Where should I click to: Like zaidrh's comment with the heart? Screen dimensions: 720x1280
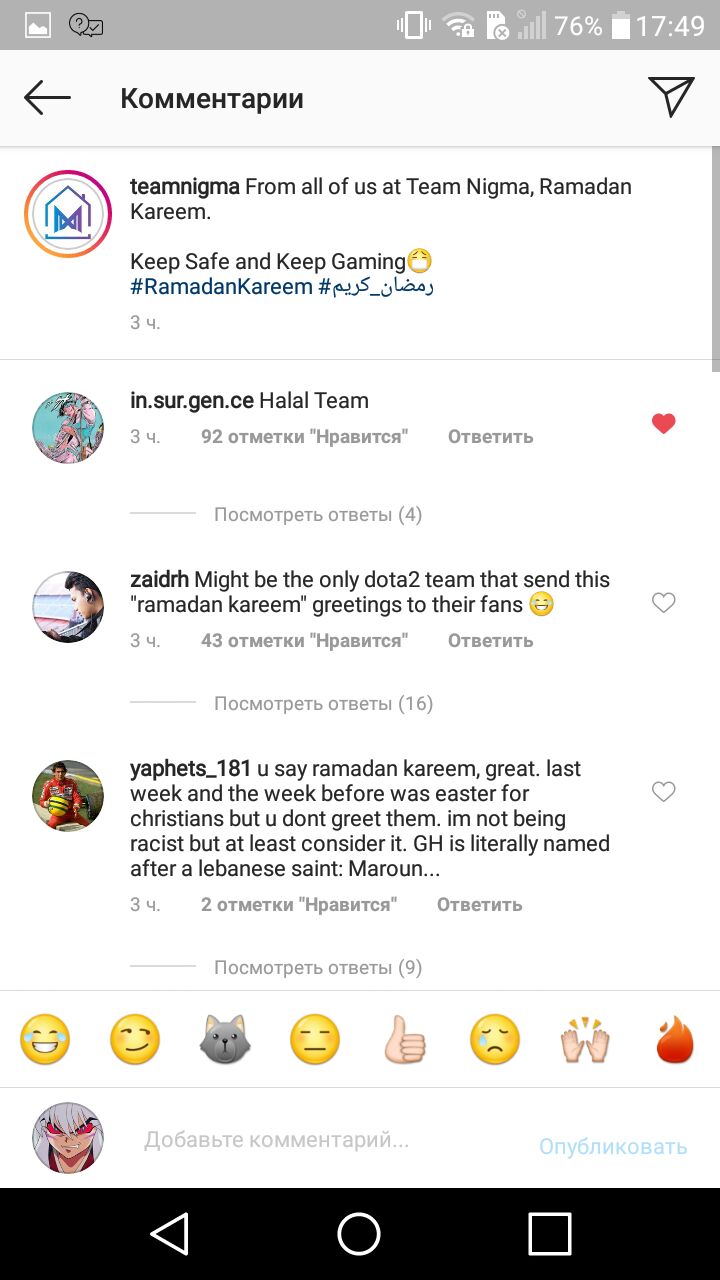click(x=664, y=603)
